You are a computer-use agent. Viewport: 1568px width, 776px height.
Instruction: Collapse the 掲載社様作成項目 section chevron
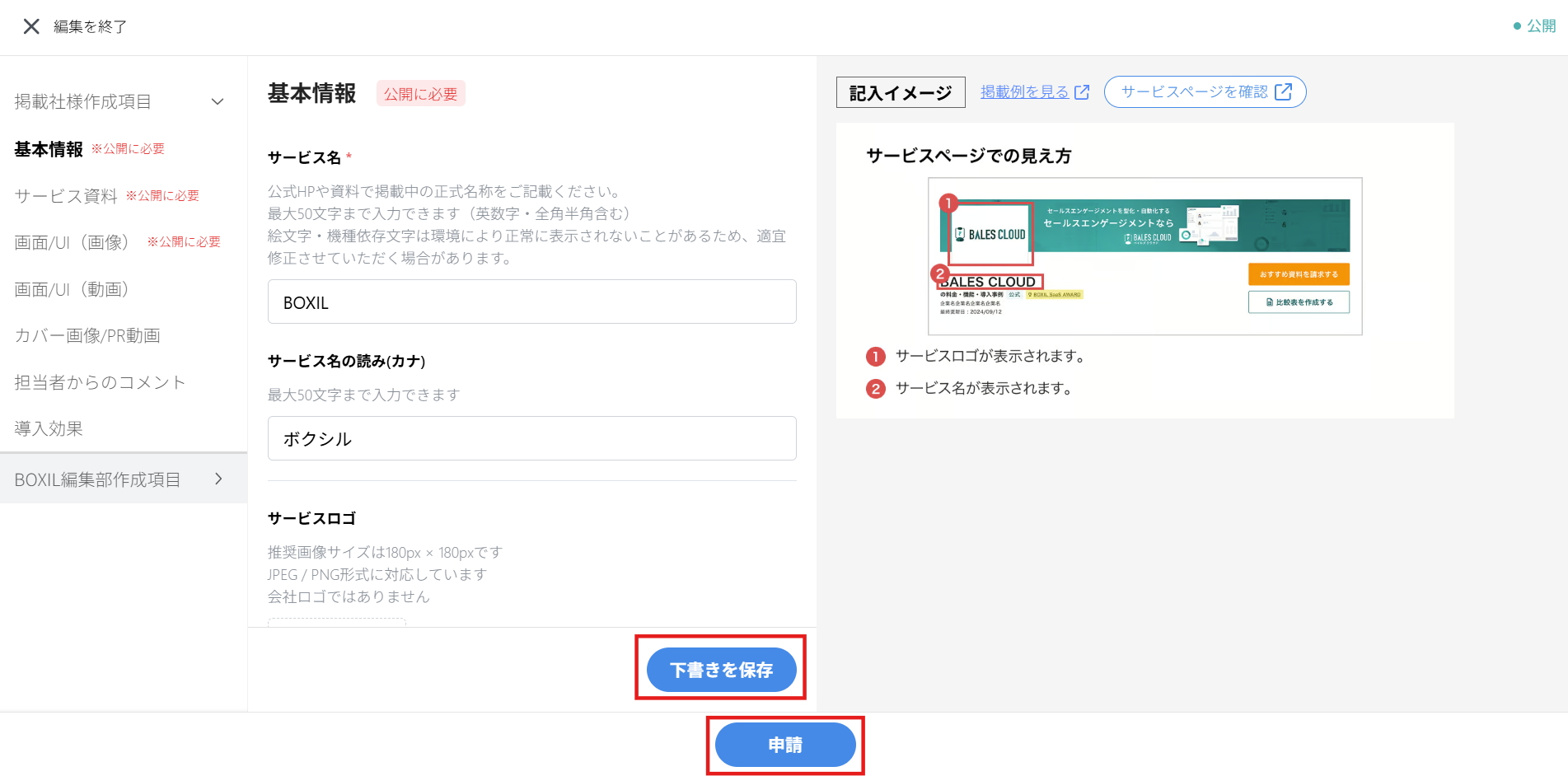(217, 101)
